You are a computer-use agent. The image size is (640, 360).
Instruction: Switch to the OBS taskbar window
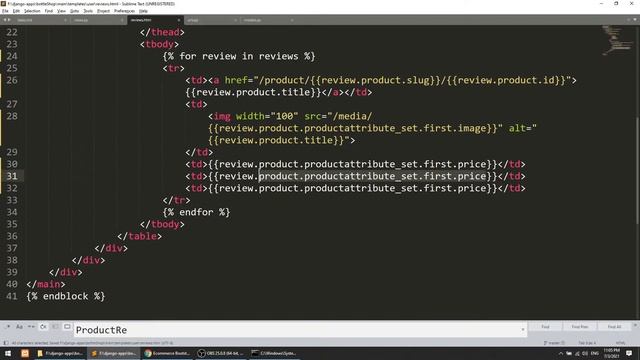(221, 353)
